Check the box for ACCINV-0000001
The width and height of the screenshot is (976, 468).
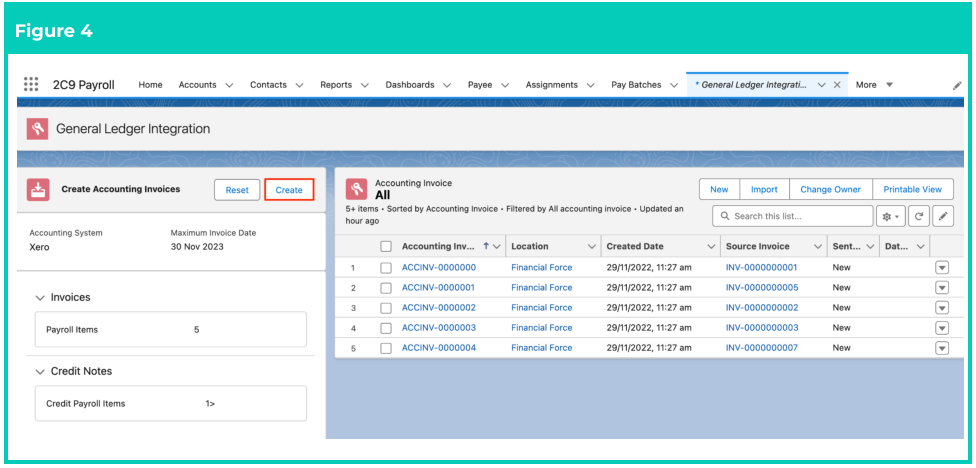click(386, 288)
